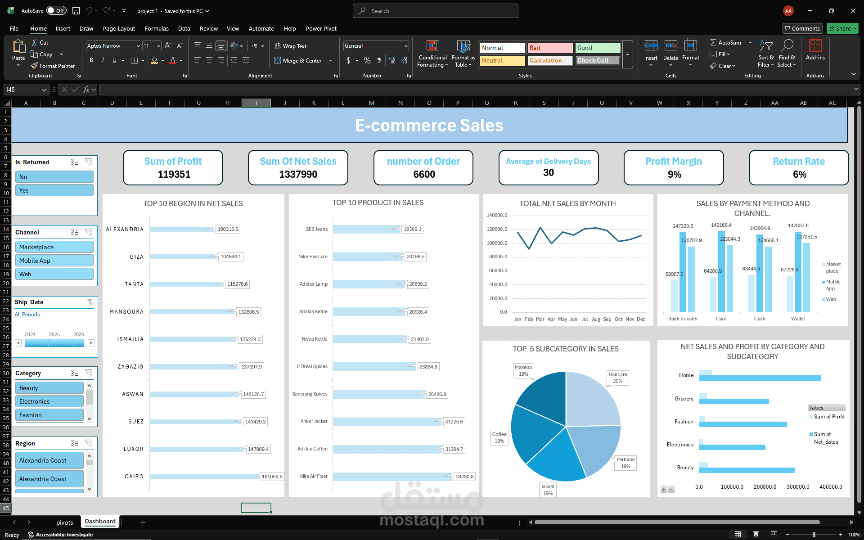
Task: Click the Cut scissors icon
Action: point(35,42)
